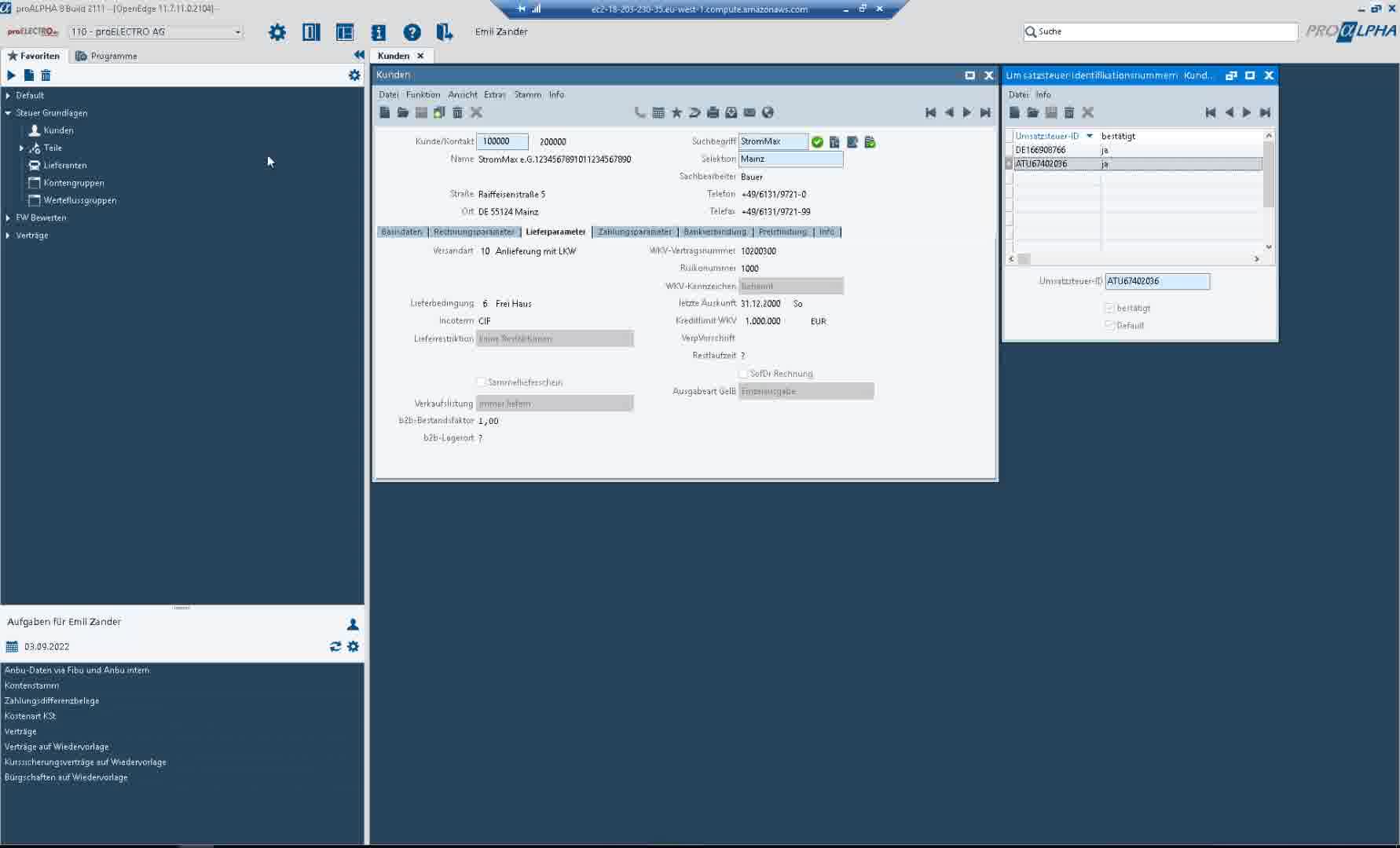Click green checkmark next to Suchbegriff
Screen dimensions: 1400x848
point(817,142)
